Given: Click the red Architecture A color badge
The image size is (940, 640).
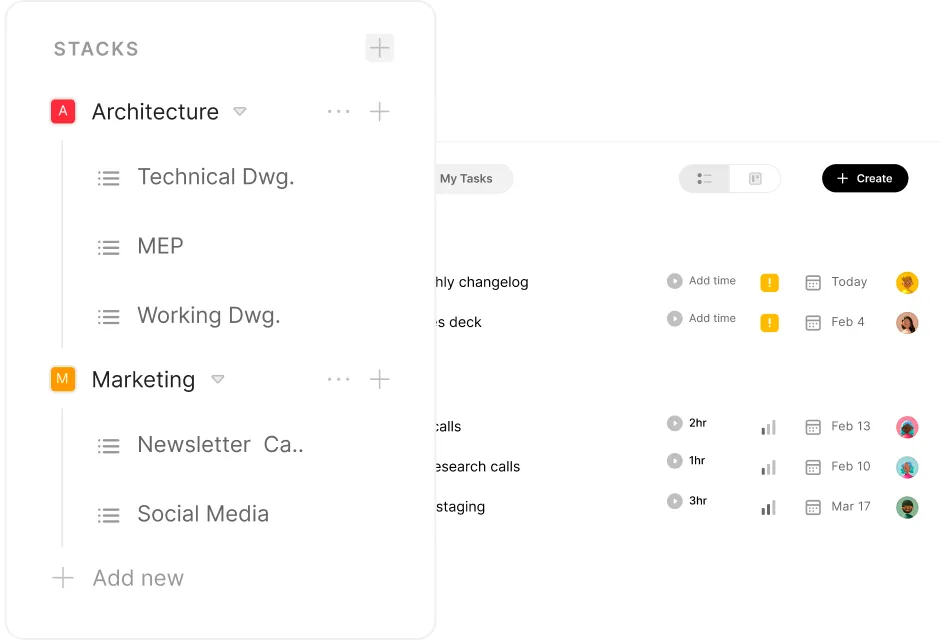Looking at the screenshot, I should pyautogui.click(x=63, y=111).
